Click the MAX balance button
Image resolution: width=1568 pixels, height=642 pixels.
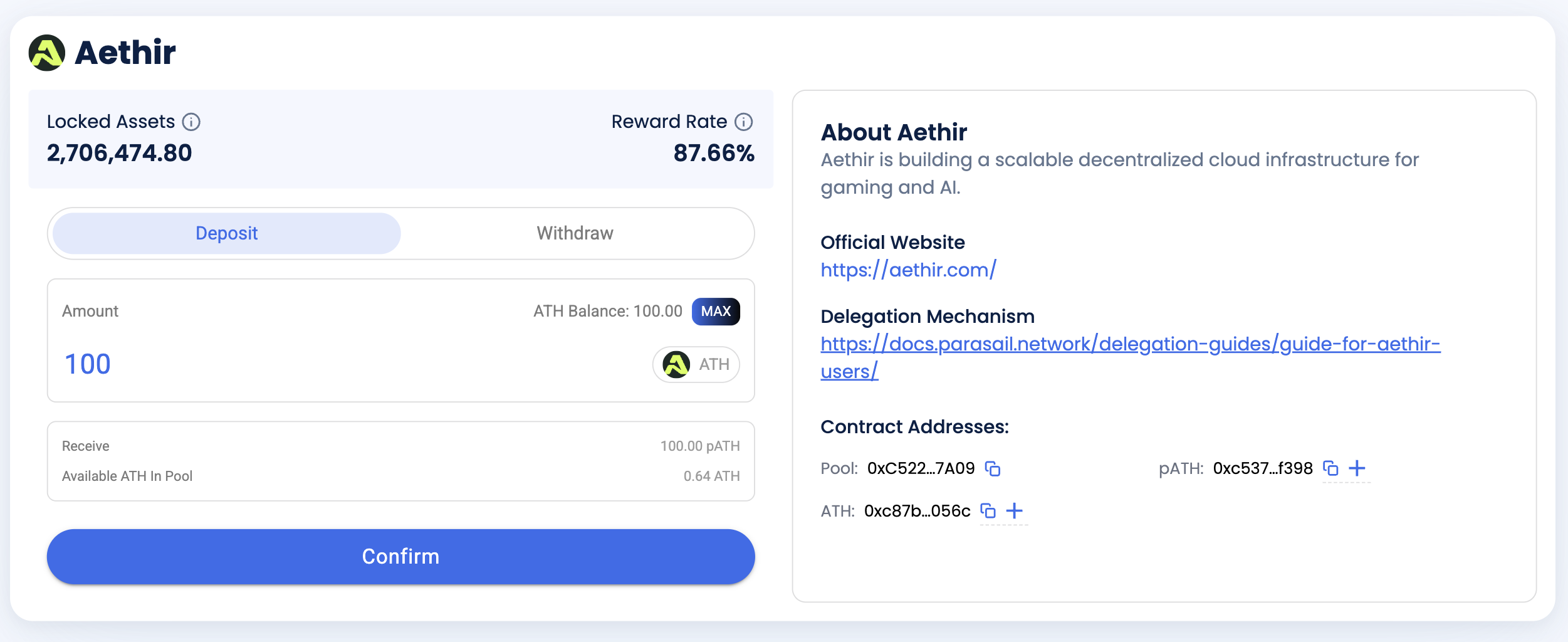(x=716, y=312)
